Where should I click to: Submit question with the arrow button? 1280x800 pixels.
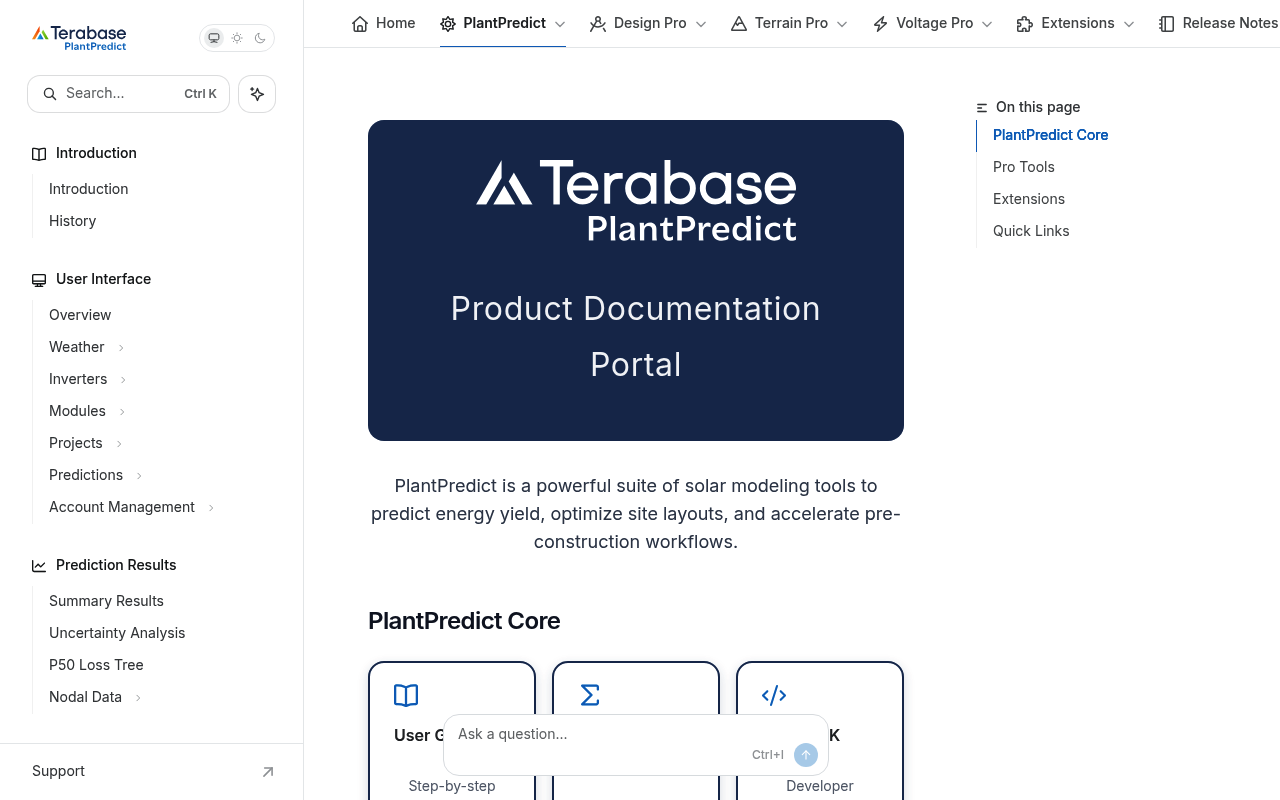(x=806, y=755)
